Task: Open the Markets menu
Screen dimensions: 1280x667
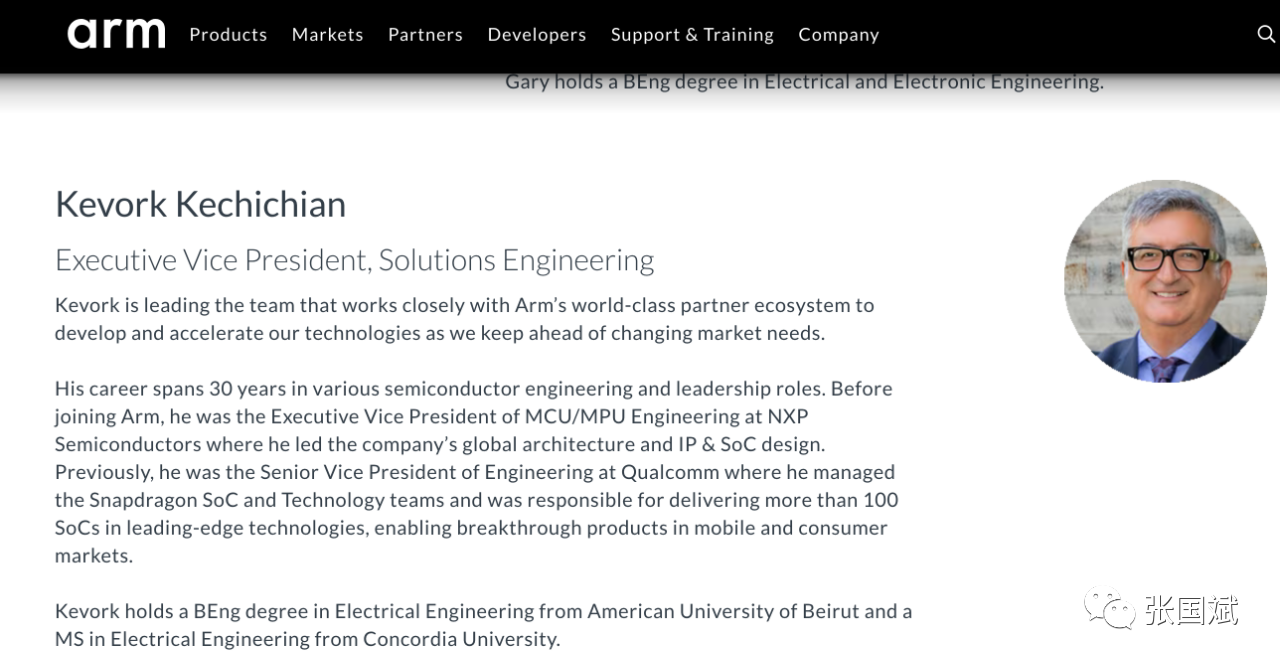Action: [x=327, y=34]
